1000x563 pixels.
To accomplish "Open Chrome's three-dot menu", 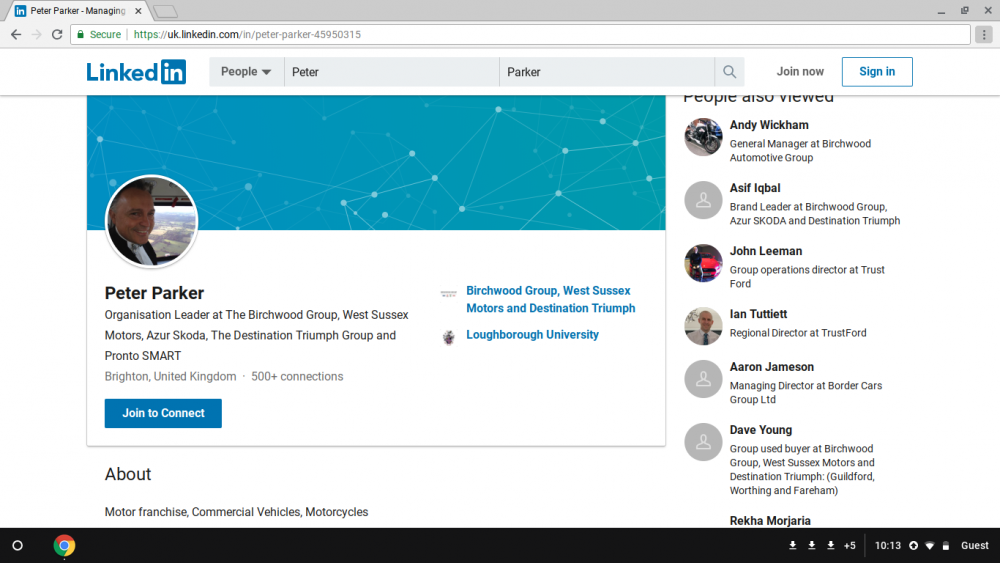I will tap(984, 34).
